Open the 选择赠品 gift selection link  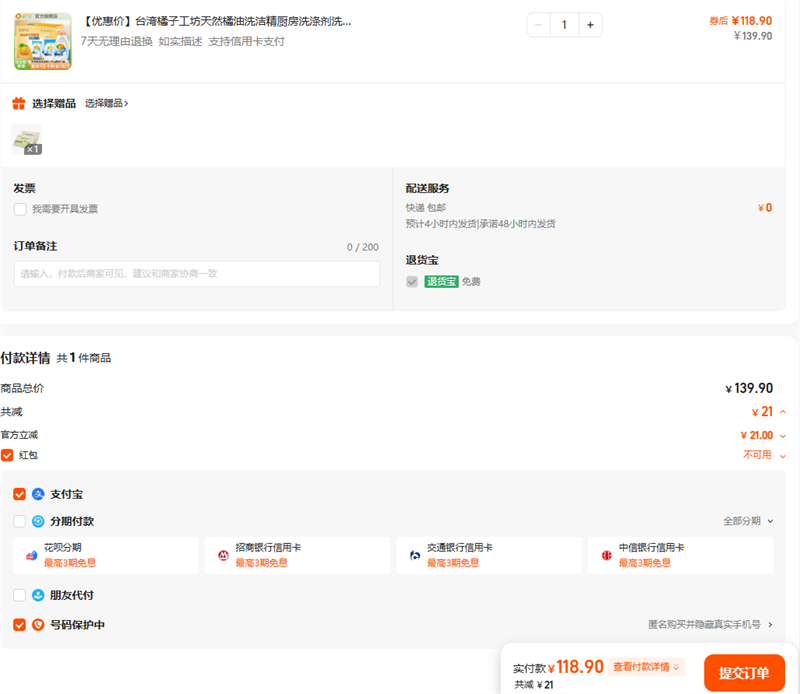coord(106,103)
